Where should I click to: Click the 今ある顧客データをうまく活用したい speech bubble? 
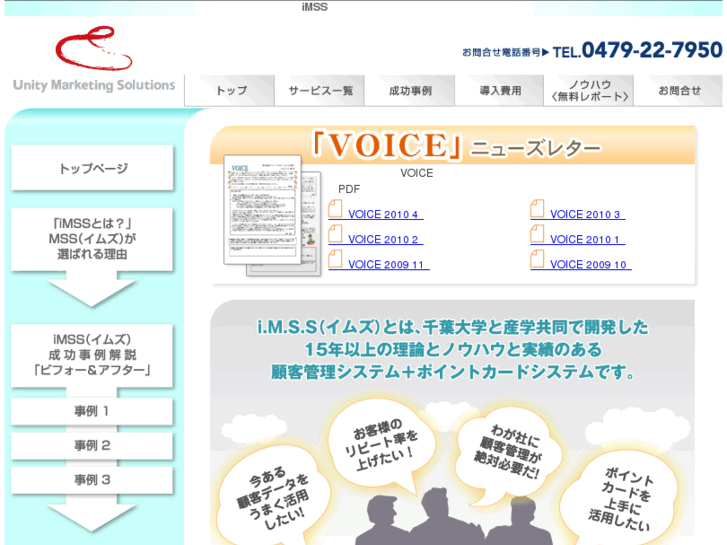tap(274, 496)
